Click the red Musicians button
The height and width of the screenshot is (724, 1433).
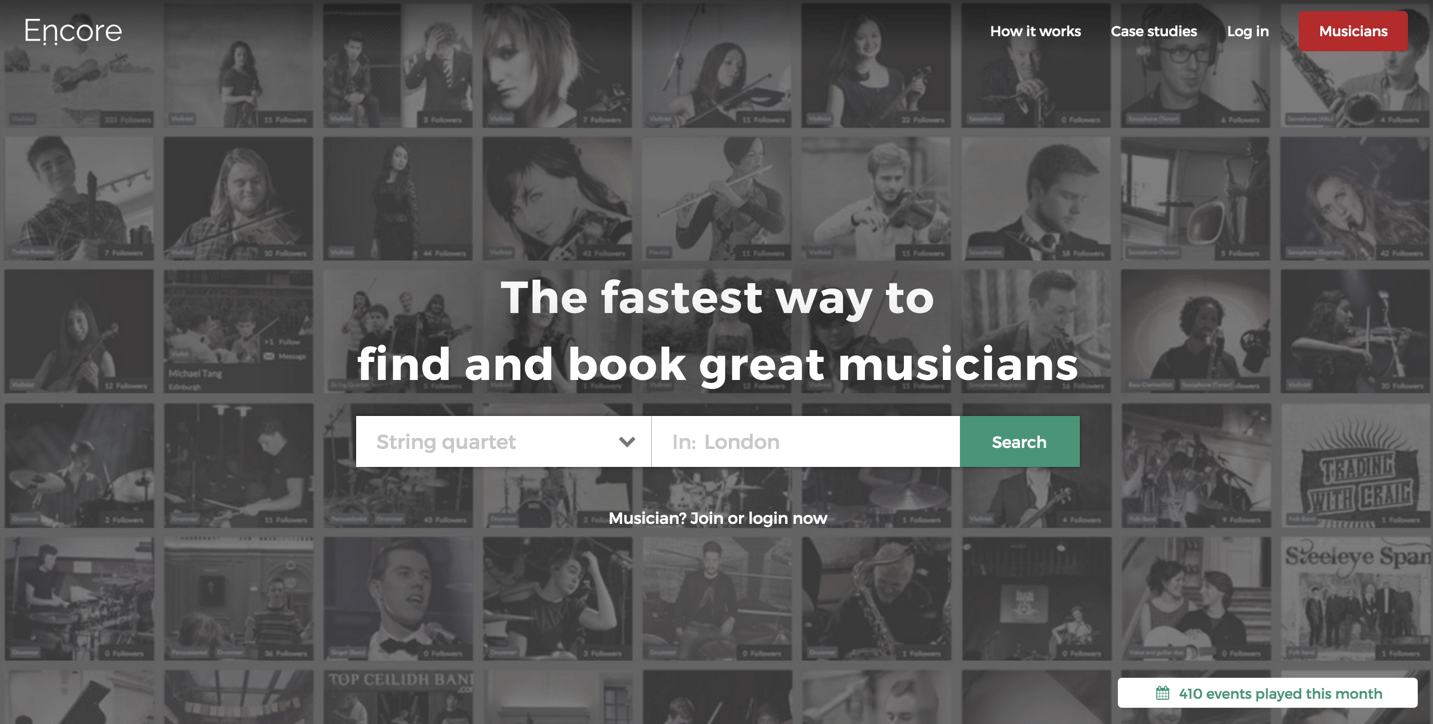coord(1353,31)
